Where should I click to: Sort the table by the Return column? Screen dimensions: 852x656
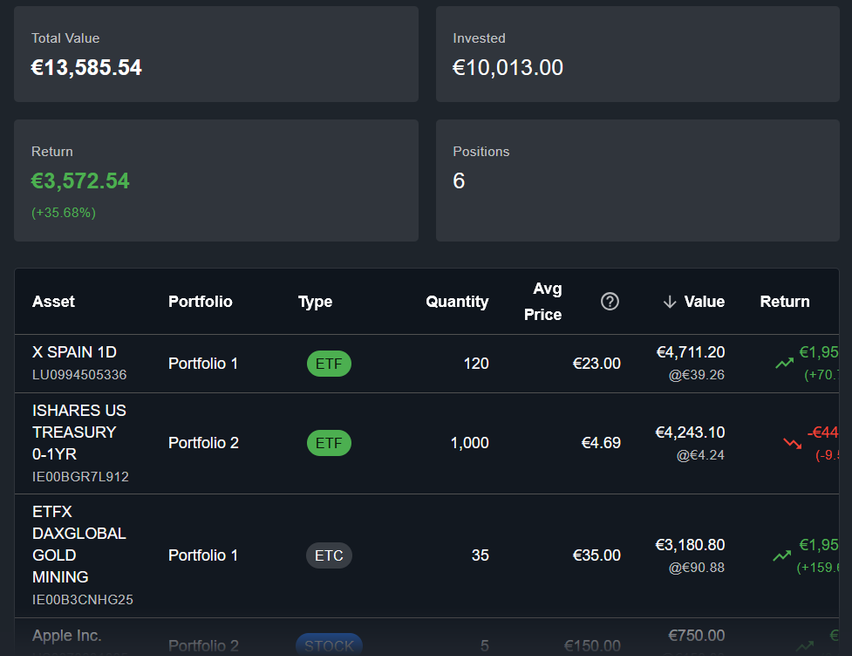[x=785, y=301]
